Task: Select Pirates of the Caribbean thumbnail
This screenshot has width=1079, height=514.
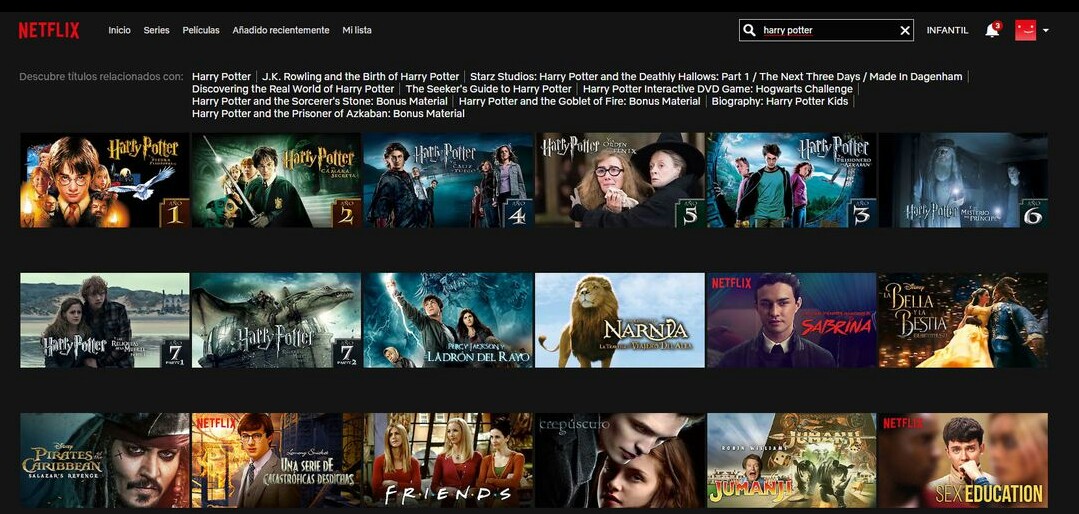Action: point(105,460)
